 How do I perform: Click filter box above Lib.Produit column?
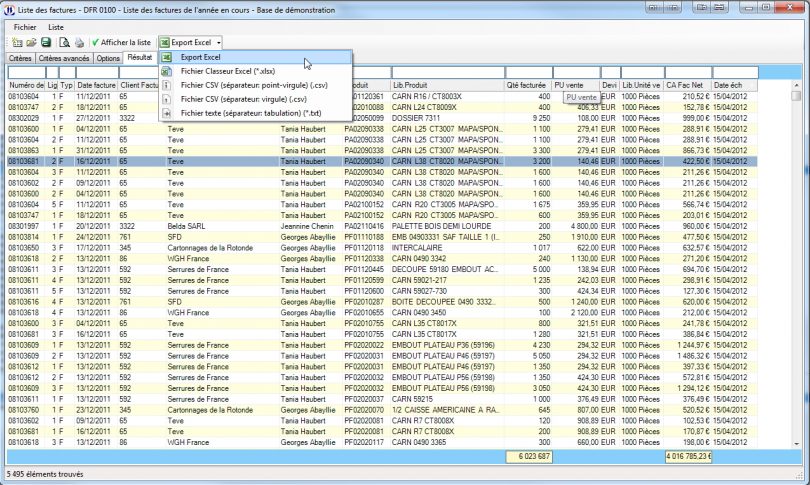click(x=447, y=72)
